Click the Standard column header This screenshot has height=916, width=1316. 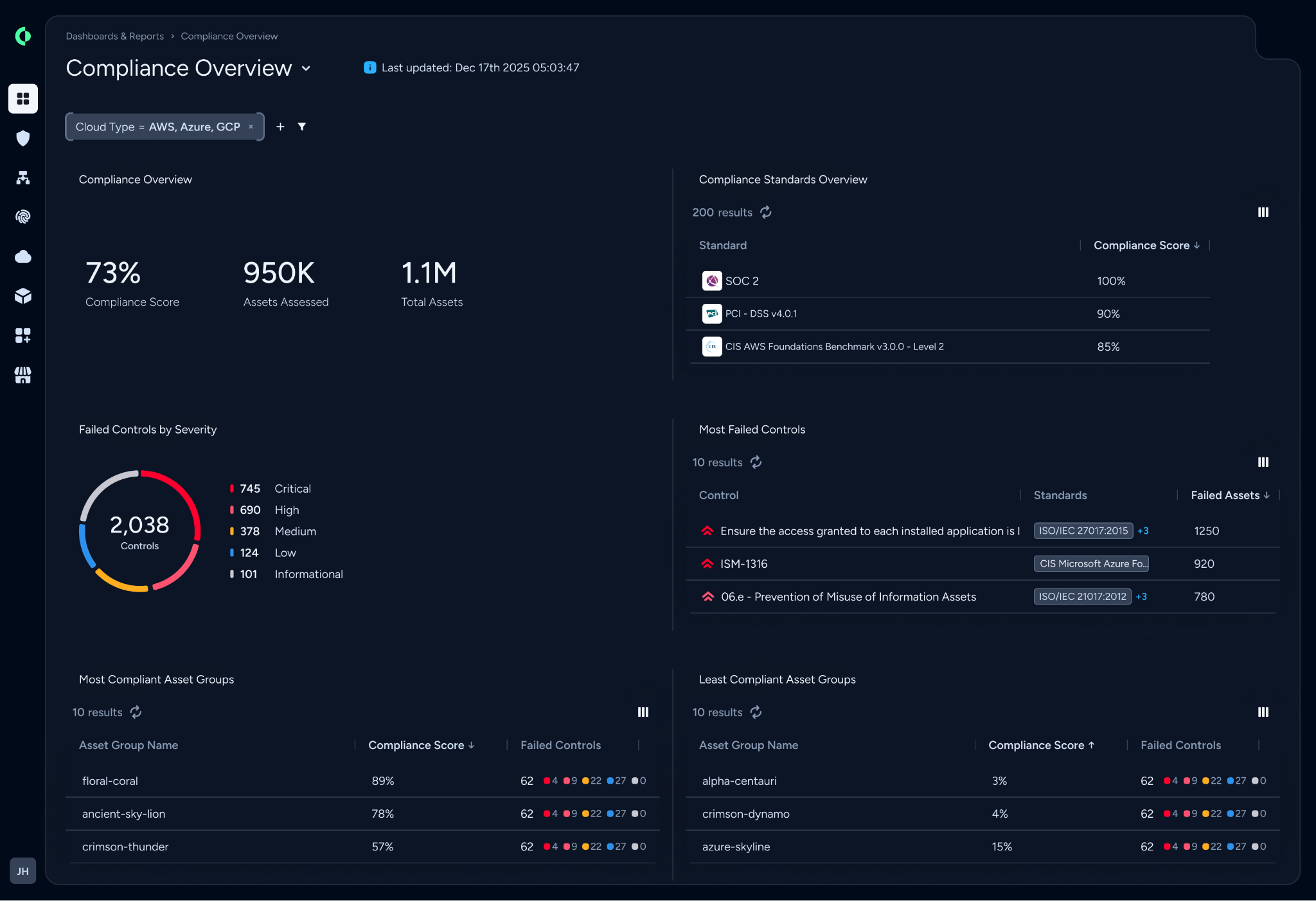[x=723, y=245]
